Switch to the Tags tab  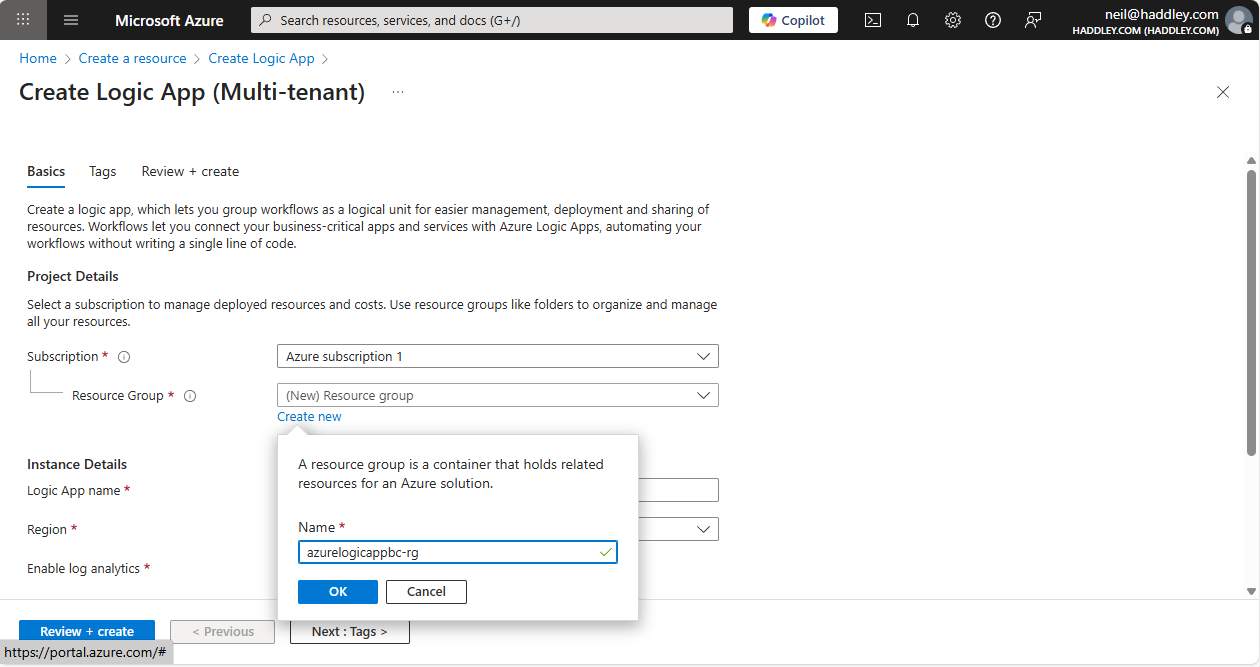click(x=103, y=171)
